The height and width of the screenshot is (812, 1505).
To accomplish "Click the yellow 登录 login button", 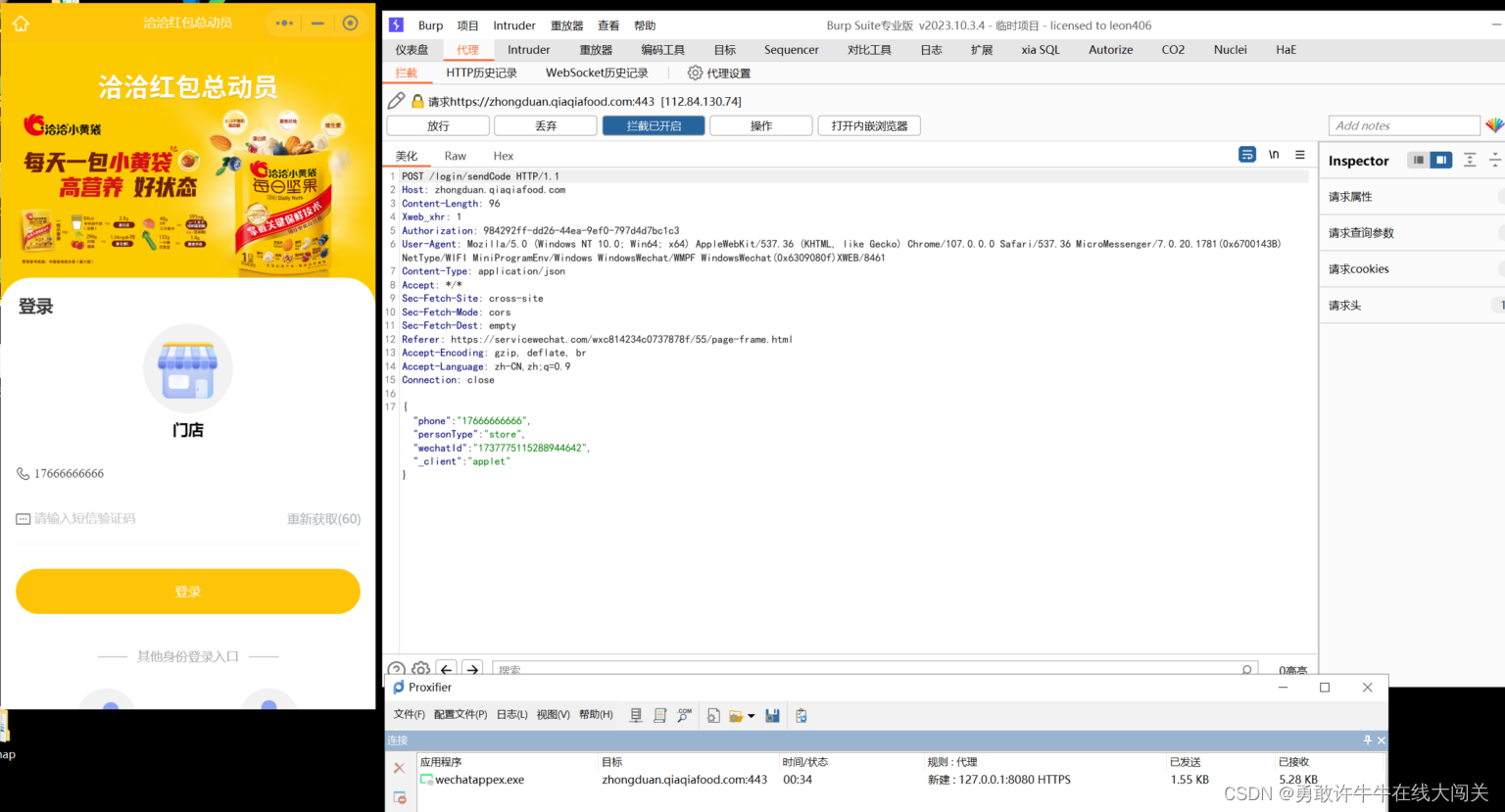I will [x=188, y=592].
